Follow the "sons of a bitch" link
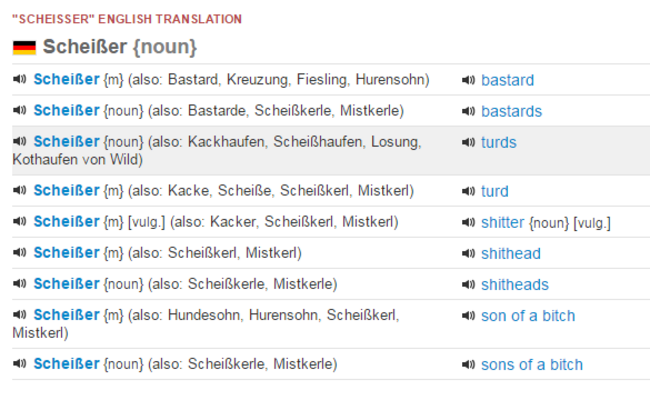Screen dimensions: 650x400 click(532, 365)
